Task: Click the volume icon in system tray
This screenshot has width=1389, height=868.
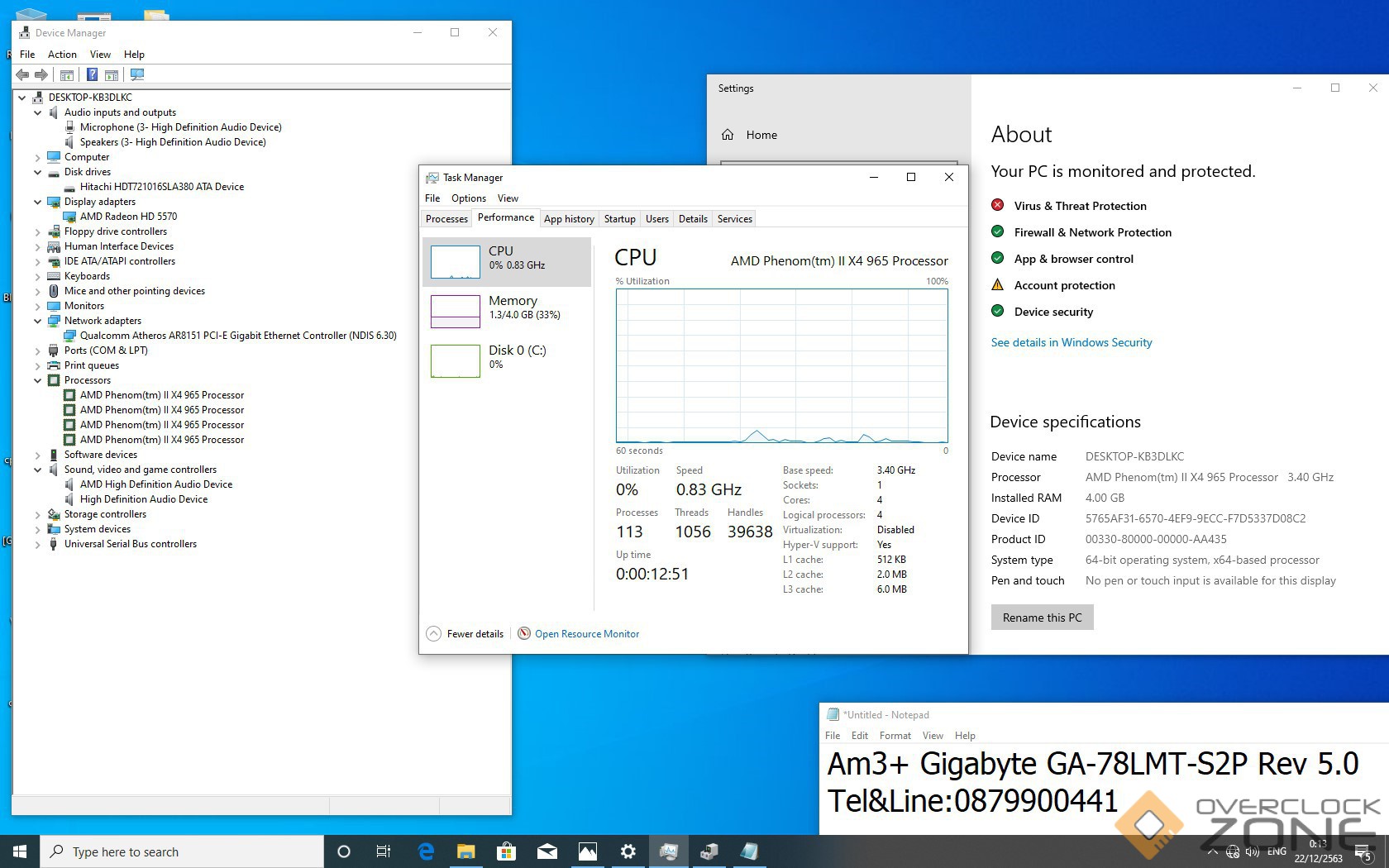Action: point(1252,851)
